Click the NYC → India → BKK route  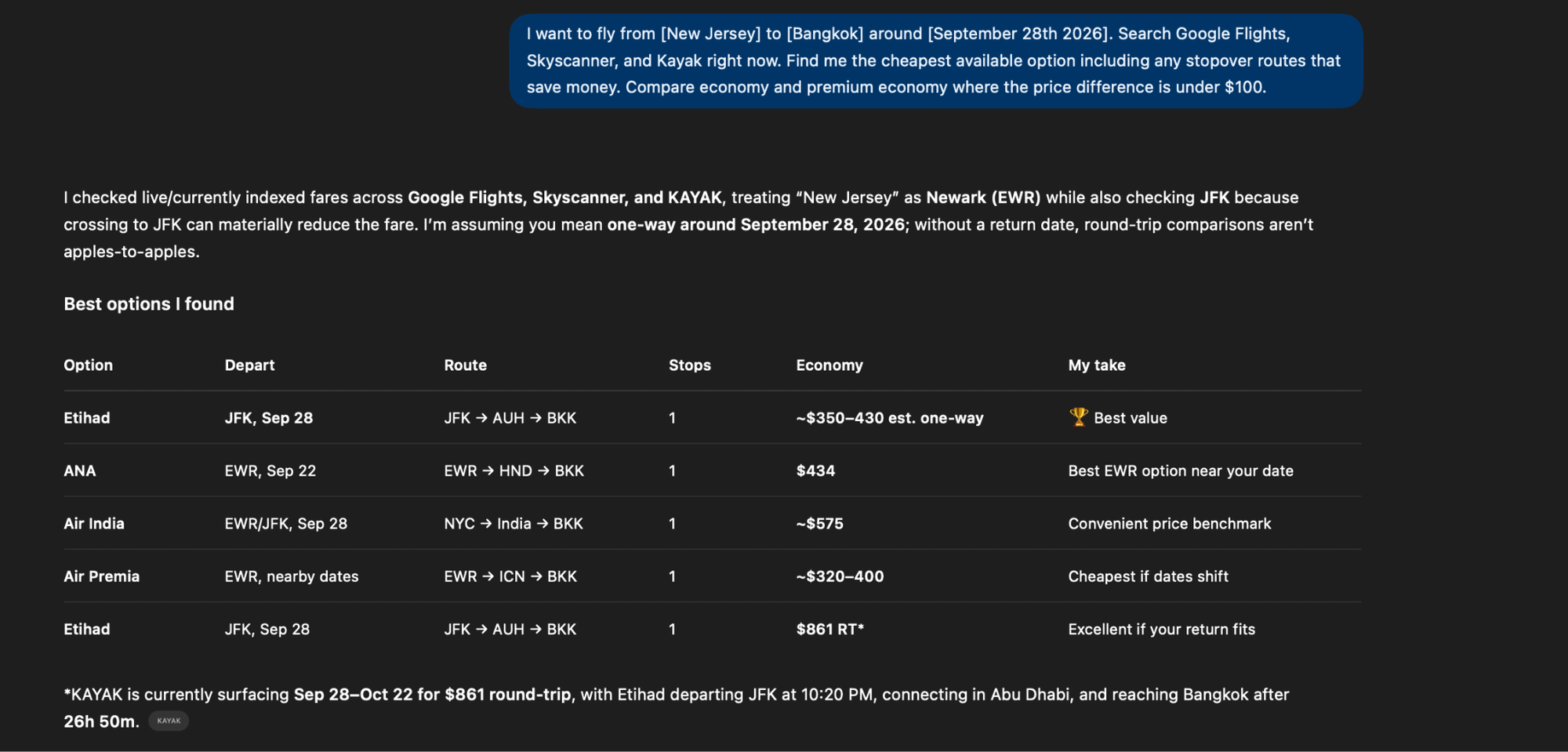coord(514,523)
